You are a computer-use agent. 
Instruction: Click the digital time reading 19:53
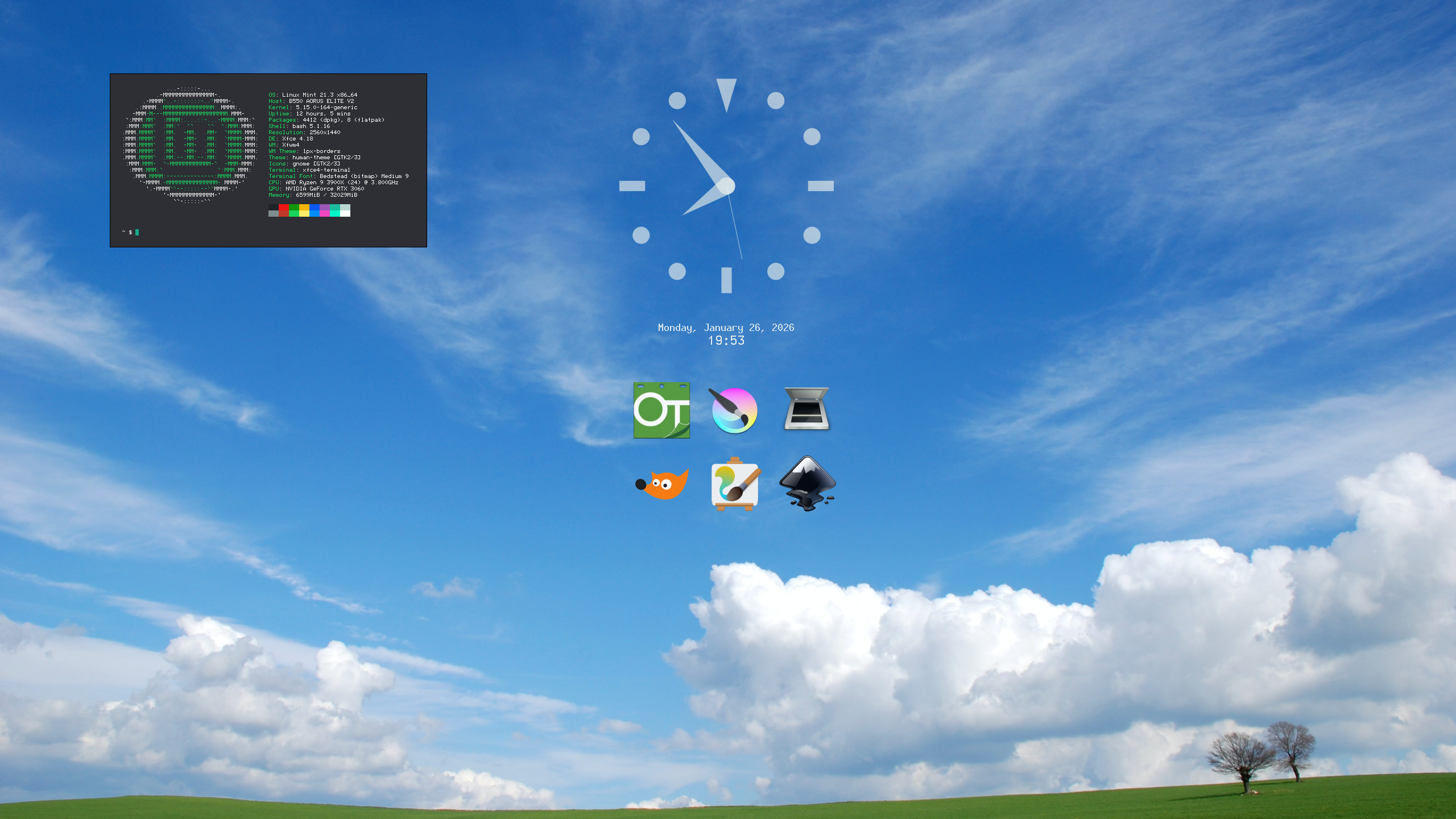[x=726, y=341]
